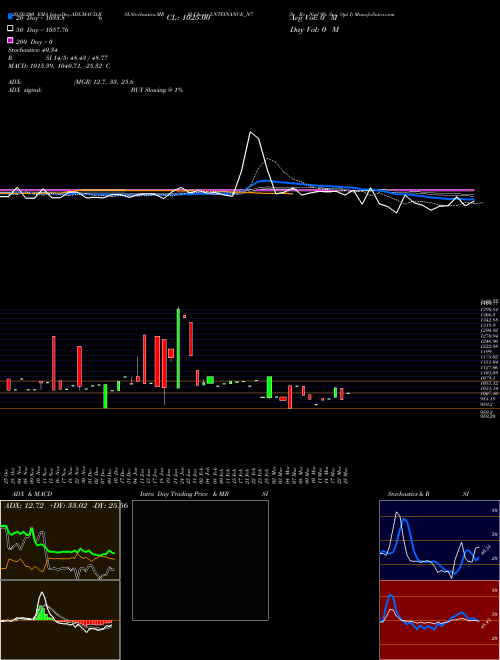Click the 'Avg Vol: 0 M' label
500x660 pixels.
[x=314, y=18]
